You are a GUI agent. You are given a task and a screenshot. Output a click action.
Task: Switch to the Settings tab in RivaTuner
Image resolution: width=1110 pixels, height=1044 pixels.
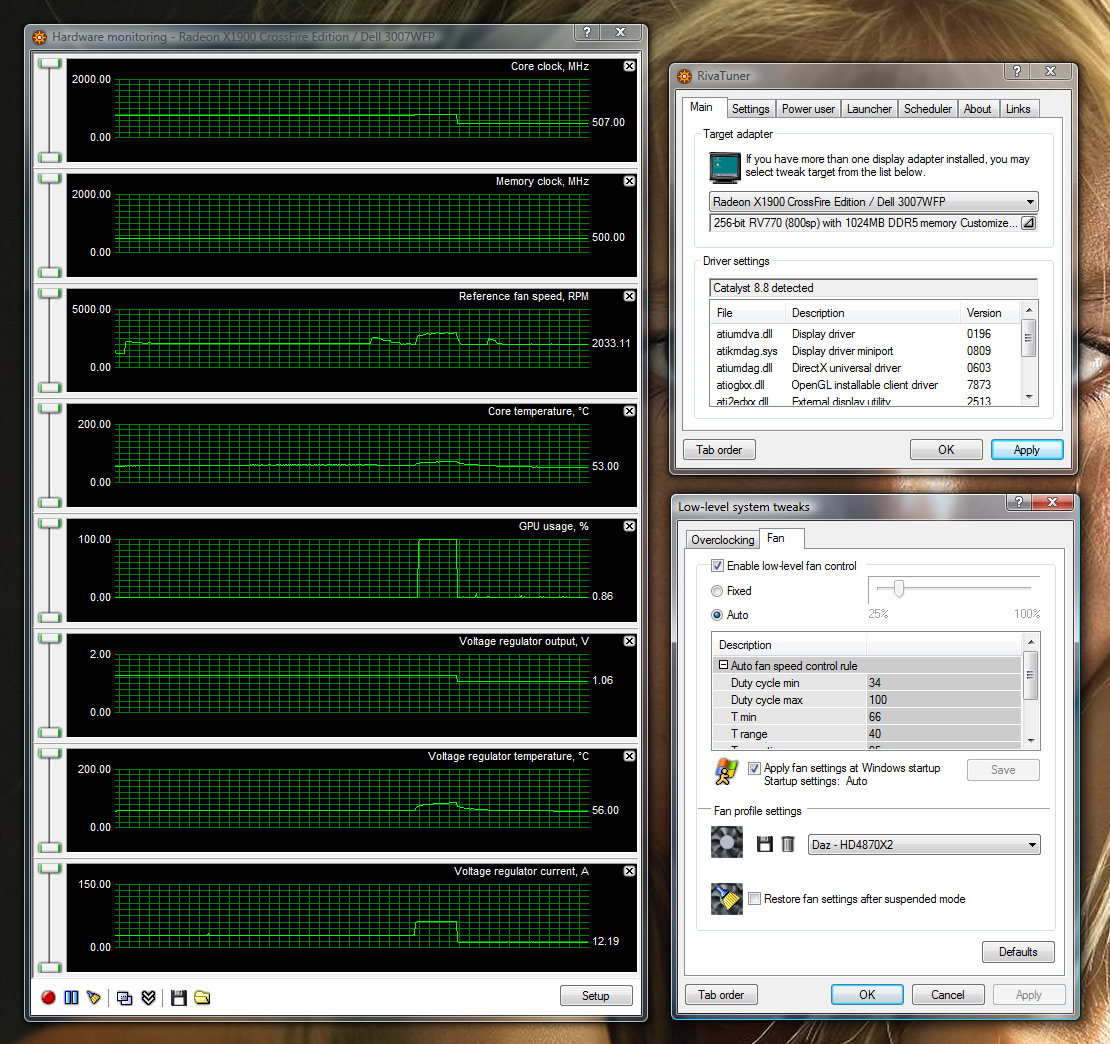[750, 109]
